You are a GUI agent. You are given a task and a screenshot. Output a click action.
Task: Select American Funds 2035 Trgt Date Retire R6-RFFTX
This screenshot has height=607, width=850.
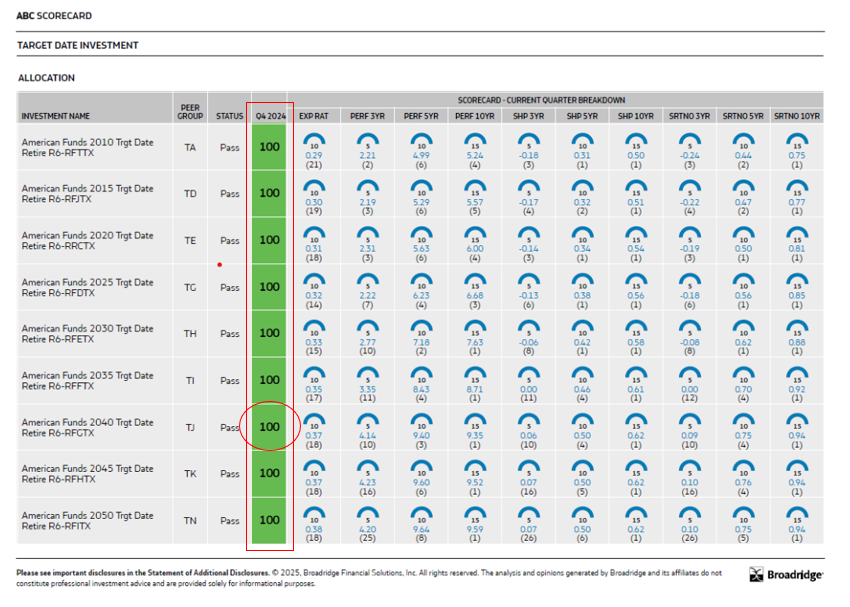87,380
